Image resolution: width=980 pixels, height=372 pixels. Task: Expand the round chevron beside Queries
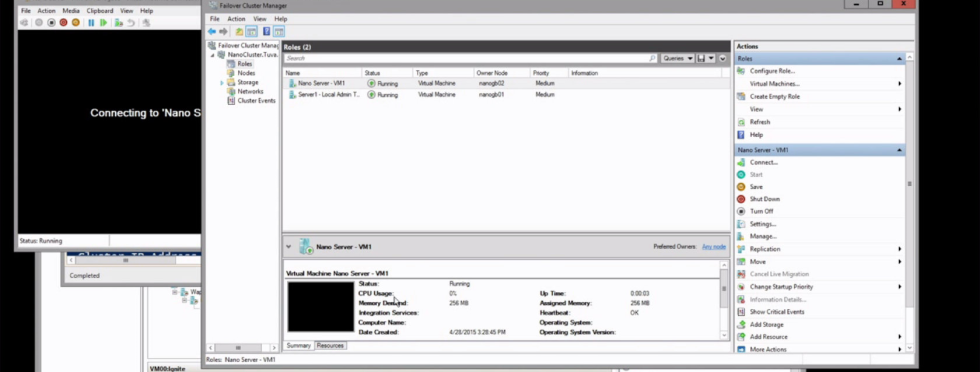coord(722,58)
